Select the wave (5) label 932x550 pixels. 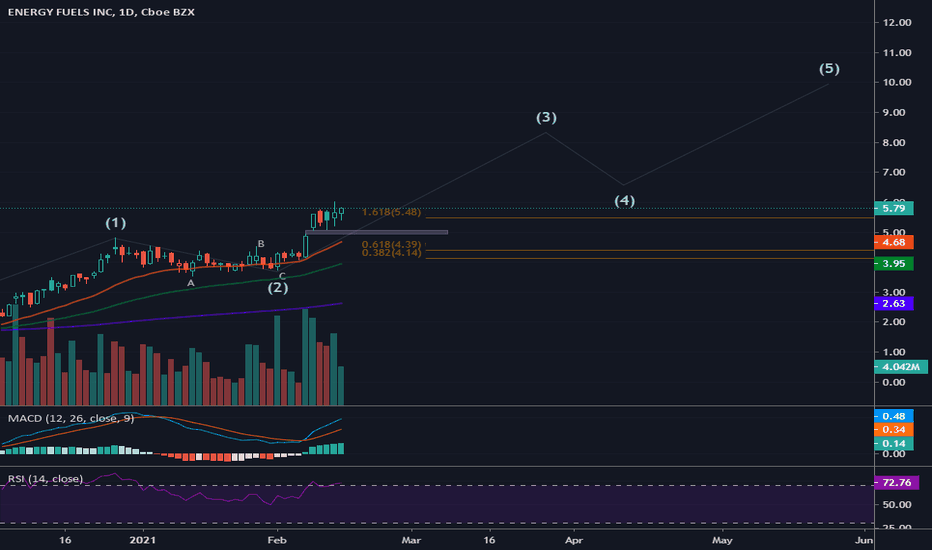click(x=829, y=68)
